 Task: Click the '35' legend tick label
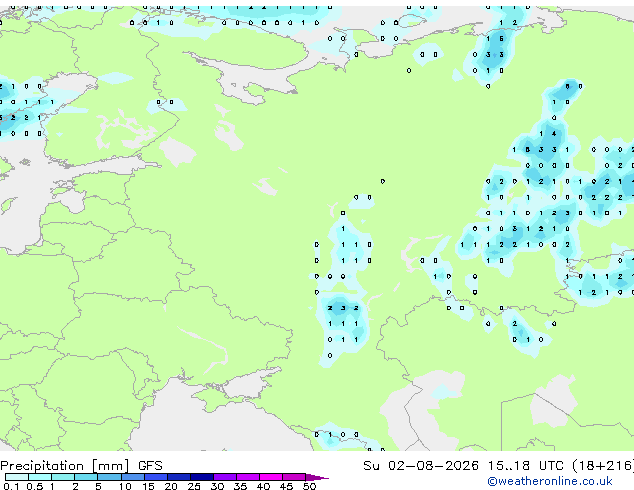pyautogui.click(x=240, y=486)
